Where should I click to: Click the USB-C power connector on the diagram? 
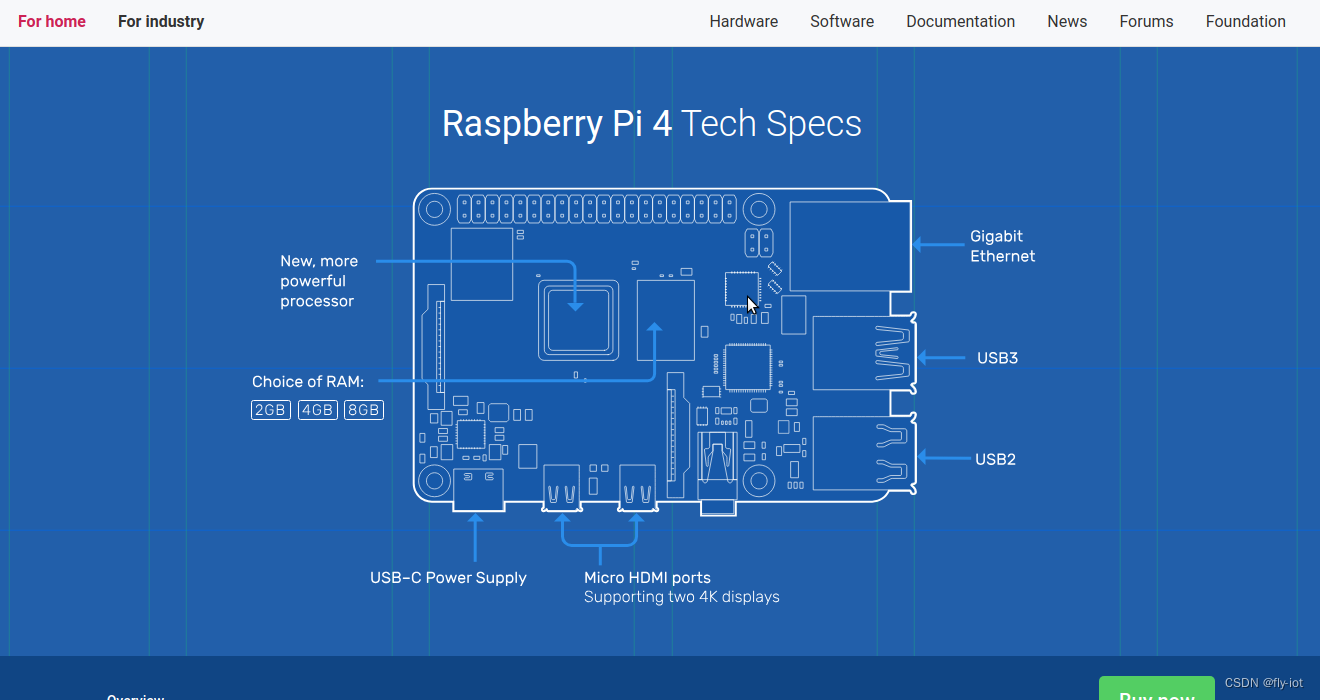coord(478,489)
